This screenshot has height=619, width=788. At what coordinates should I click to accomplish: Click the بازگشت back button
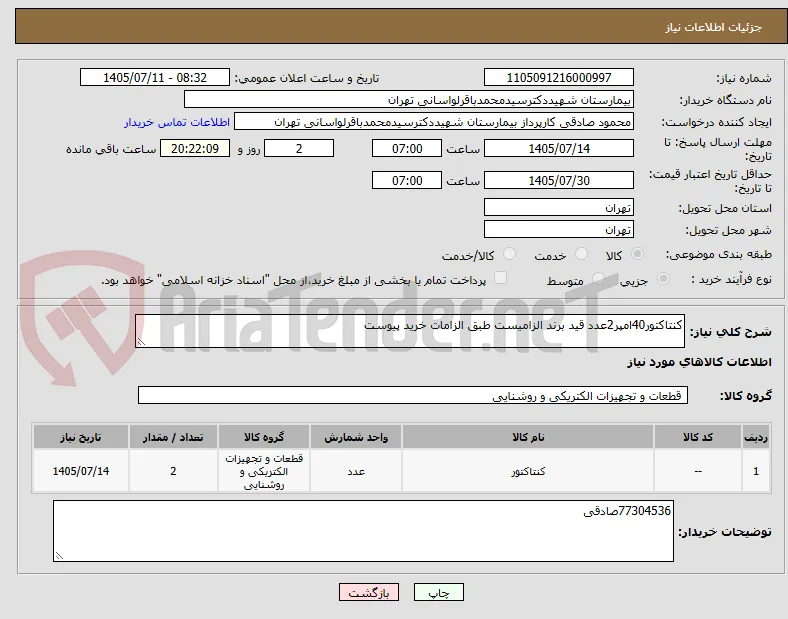tap(369, 592)
